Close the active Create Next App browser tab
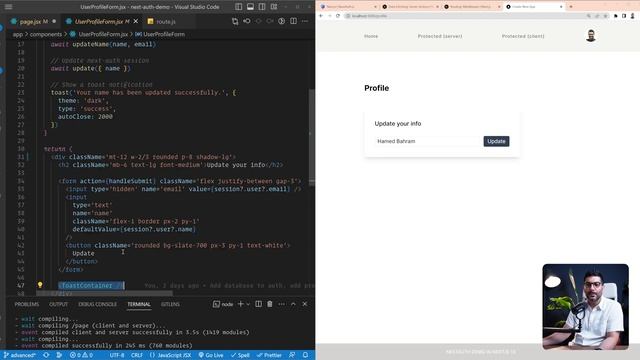640x360 pixels. pyautogui.click(x=561, y=7)
